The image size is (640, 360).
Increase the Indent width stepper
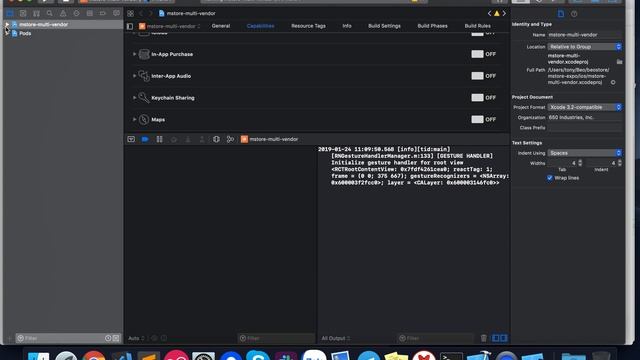point(620,161)
